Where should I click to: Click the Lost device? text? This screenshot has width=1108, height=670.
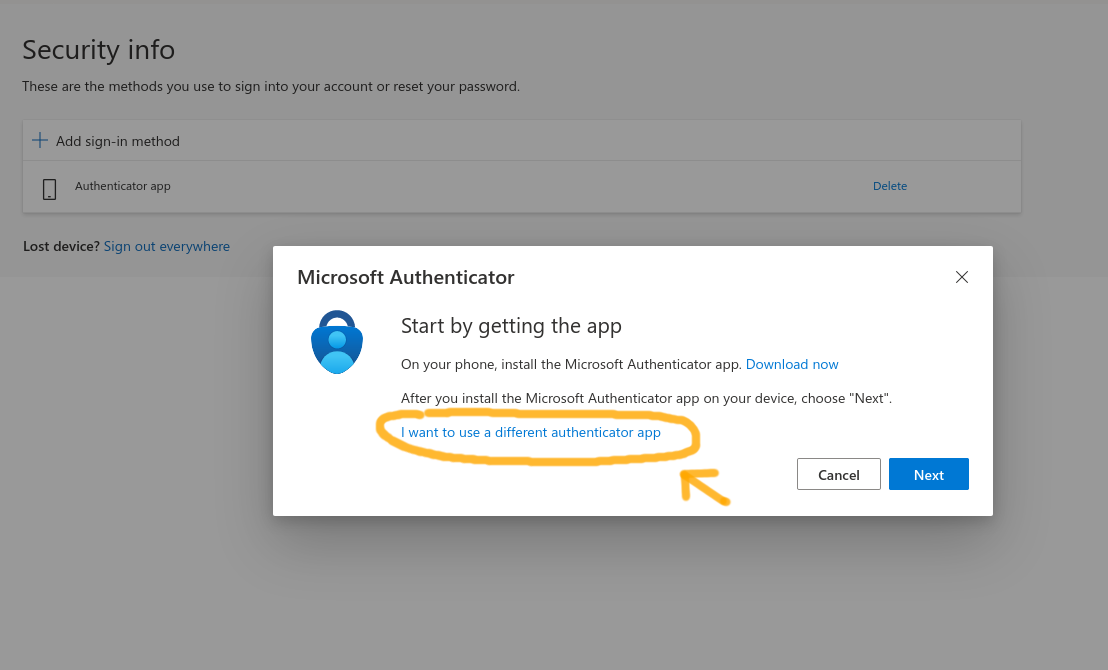click(x=61, y=246)
